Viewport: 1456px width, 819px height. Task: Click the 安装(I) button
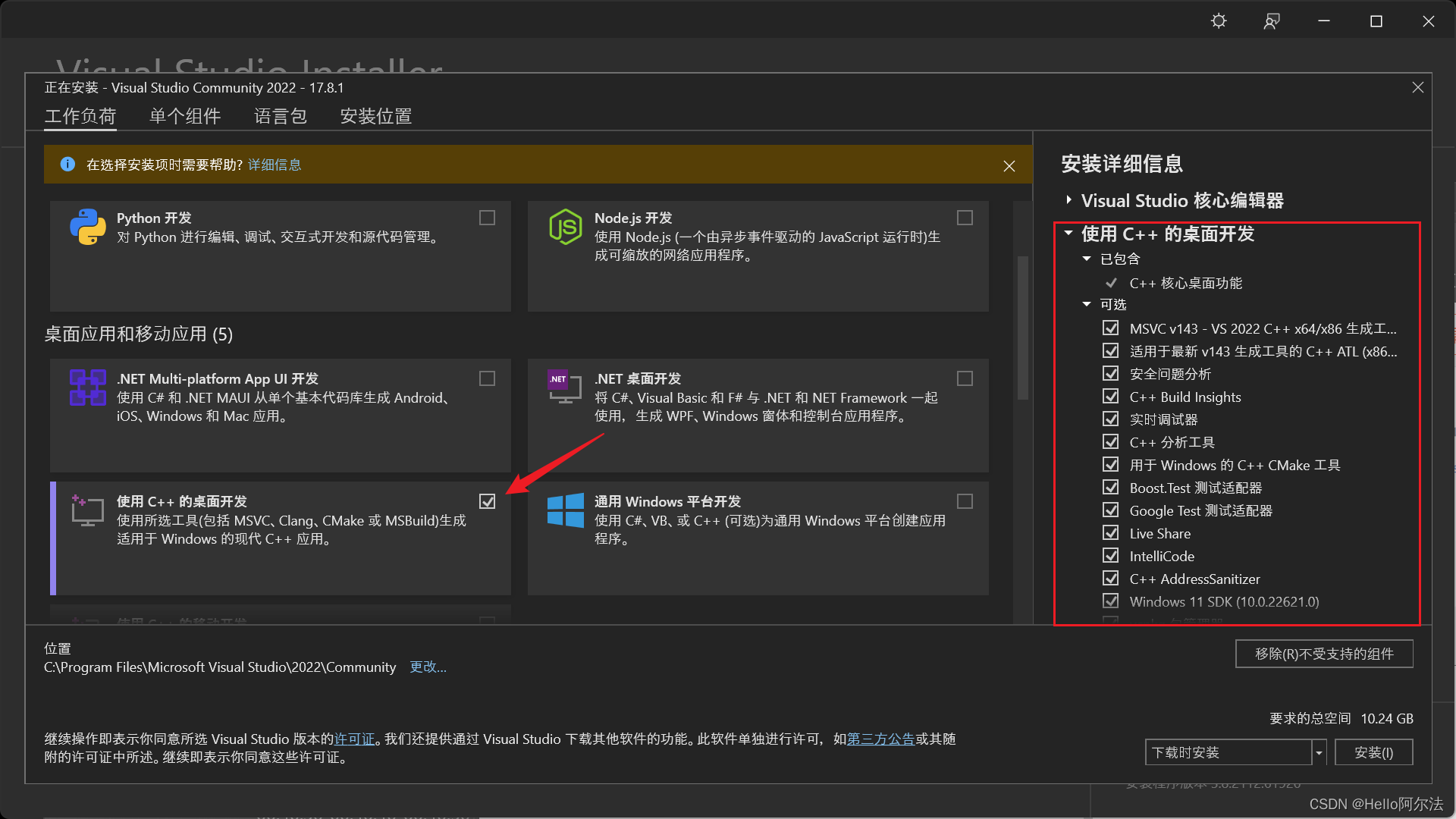tap(1374, 752)
